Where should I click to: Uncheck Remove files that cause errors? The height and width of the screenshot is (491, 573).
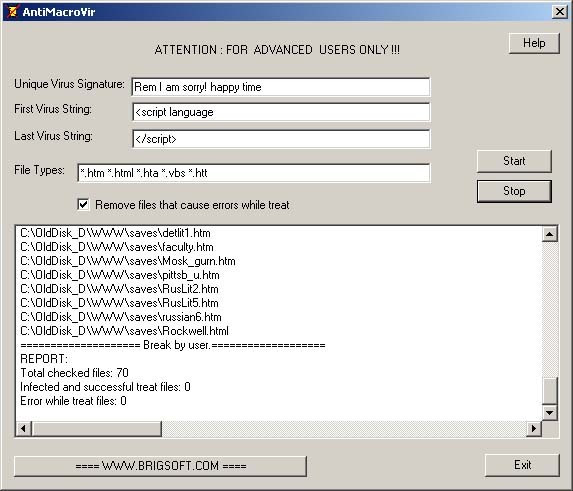(x=83, y=204)
